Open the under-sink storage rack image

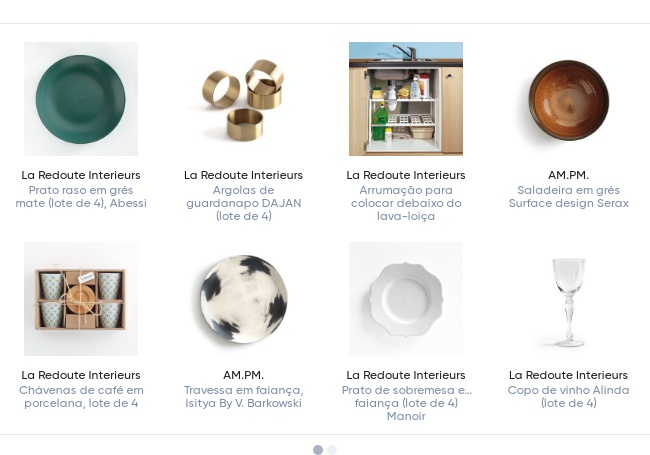coord(406,99)
